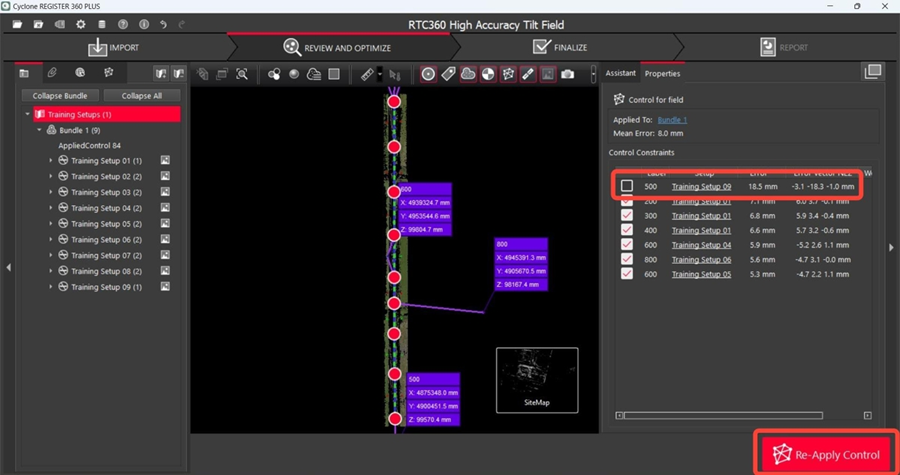Image resolution: width=900 pixels, height=475 pixels.
Task: Check the label 500 constraint checkbox
Action: 627,186
